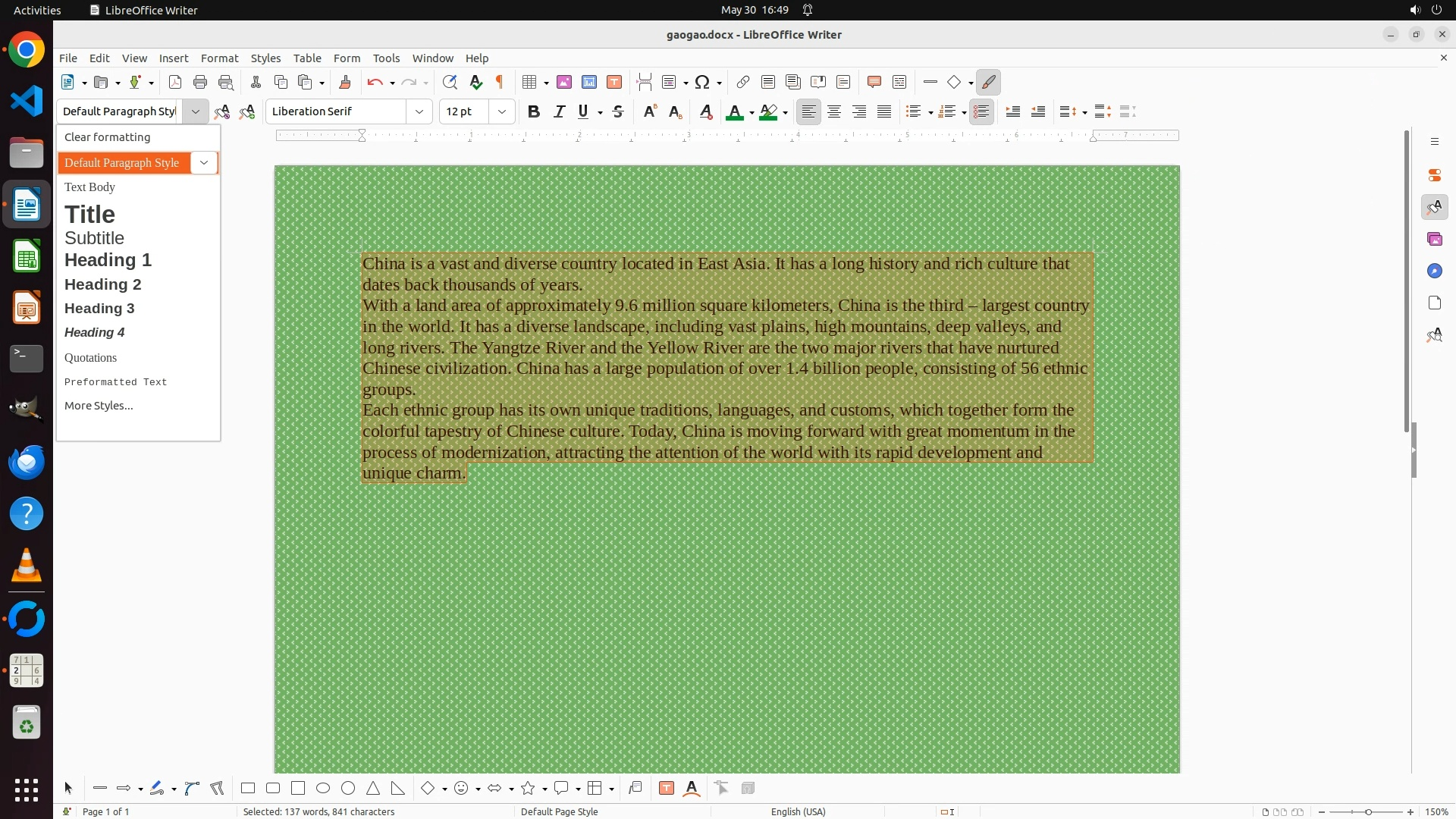Click the Print toolbar icon
The width and height of the screenshot is (1456, 819).
coord(200,82)
